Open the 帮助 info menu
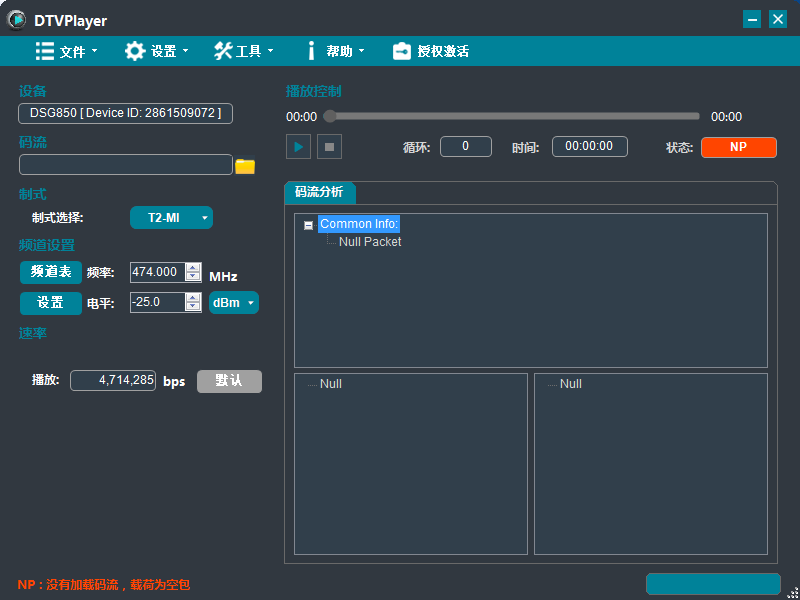Screen dimensions: 800x600 pos(334,51)
